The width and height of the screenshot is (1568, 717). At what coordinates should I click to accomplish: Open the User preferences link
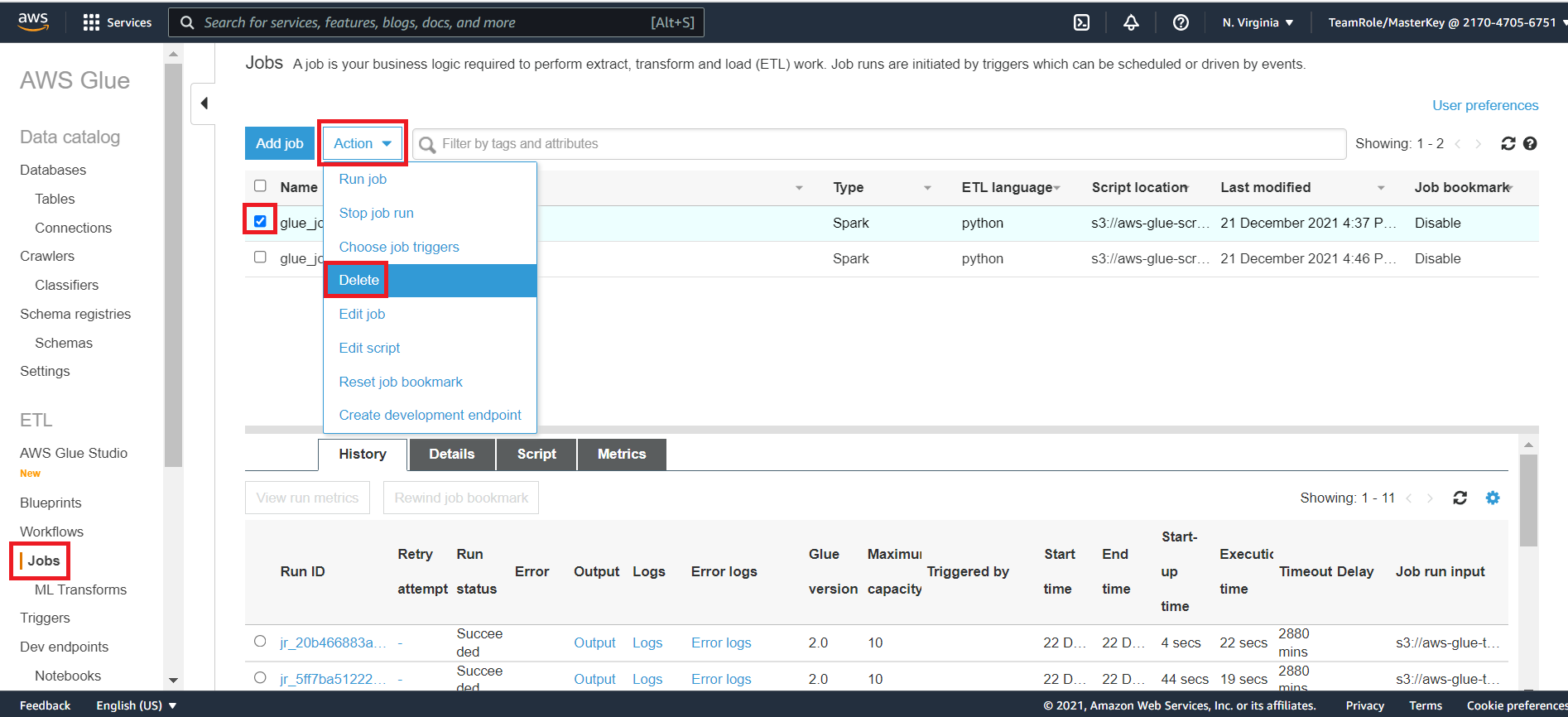tap(1485, 105)
